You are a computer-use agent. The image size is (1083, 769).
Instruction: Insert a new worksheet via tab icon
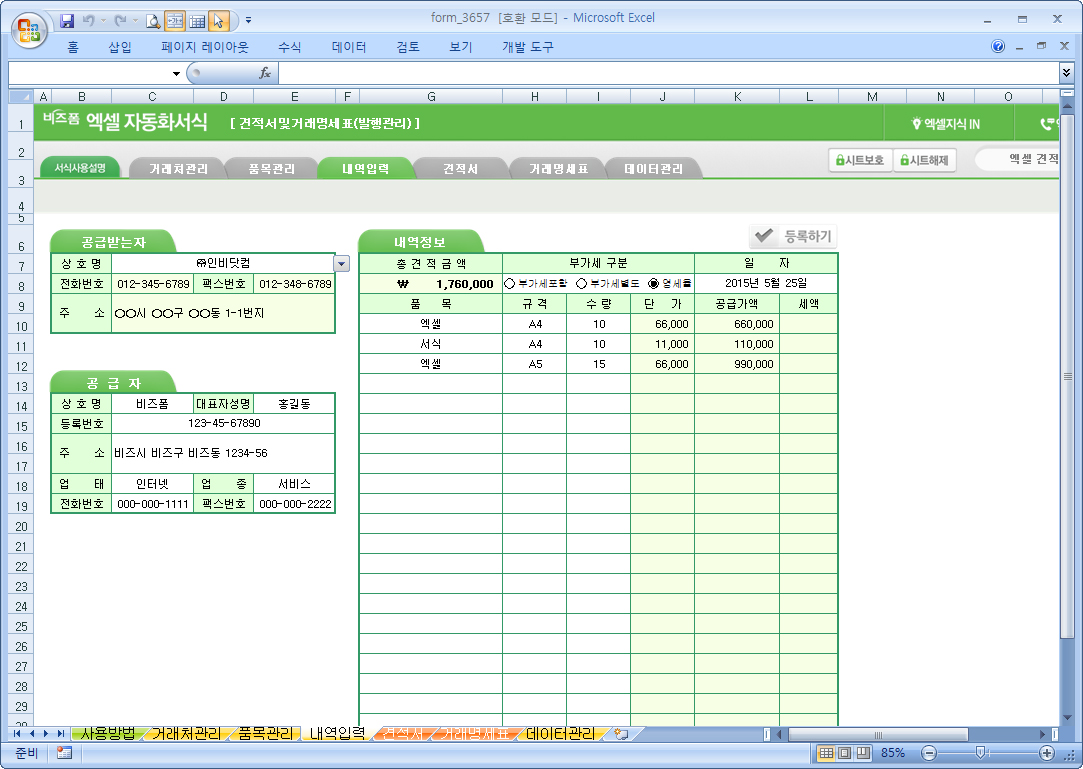point(621,734)
